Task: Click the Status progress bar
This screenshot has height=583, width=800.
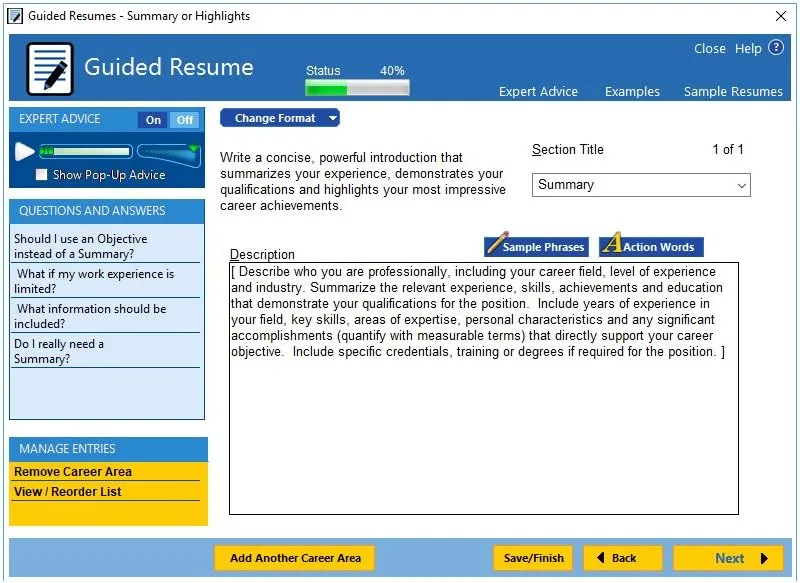Action: (357, 87)
